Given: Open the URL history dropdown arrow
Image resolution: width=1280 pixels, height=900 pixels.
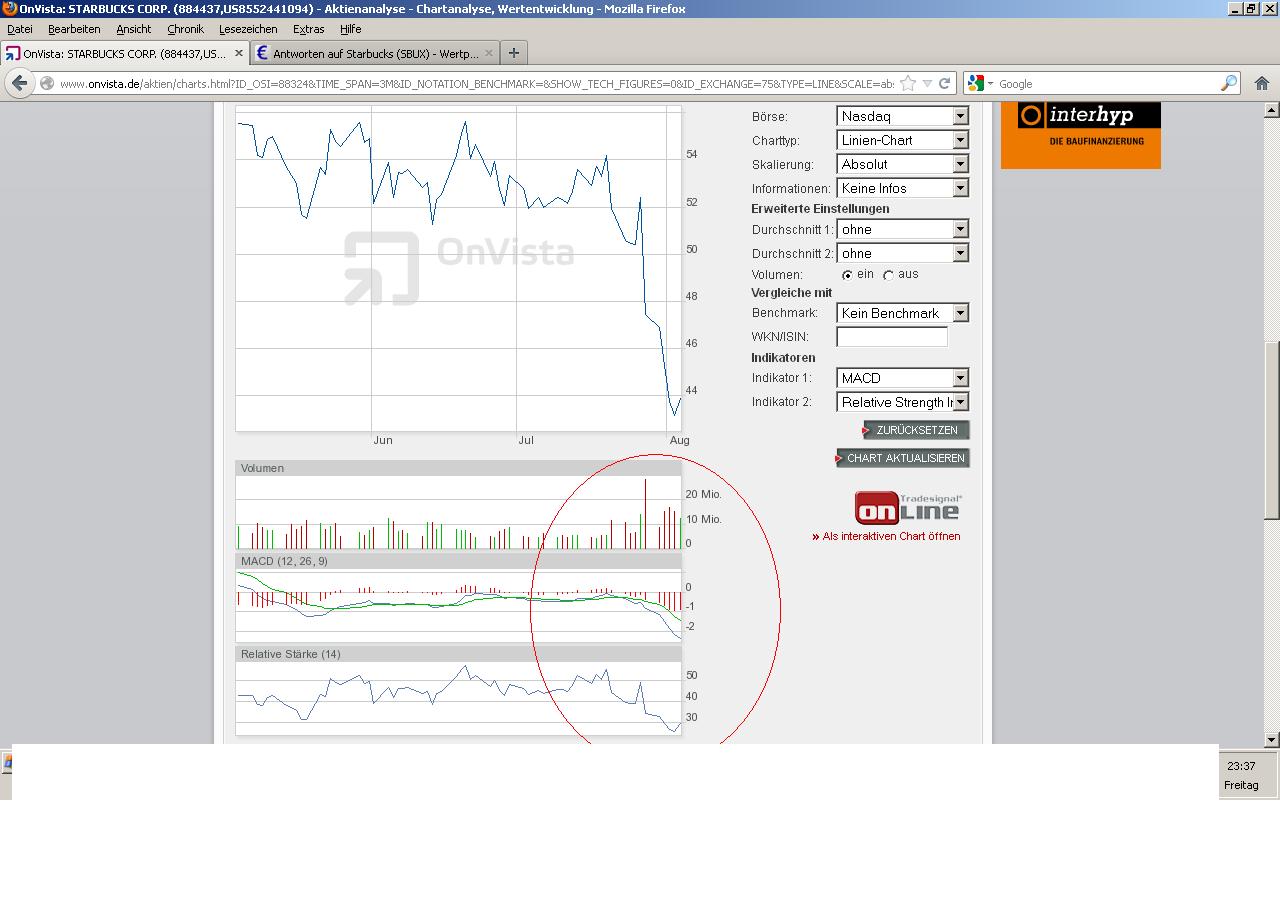Looking at the screenshot, I should [927, 84].
